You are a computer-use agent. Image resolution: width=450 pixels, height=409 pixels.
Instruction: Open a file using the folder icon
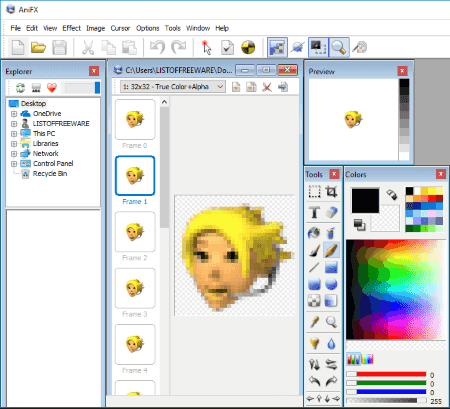click(38, 47)
